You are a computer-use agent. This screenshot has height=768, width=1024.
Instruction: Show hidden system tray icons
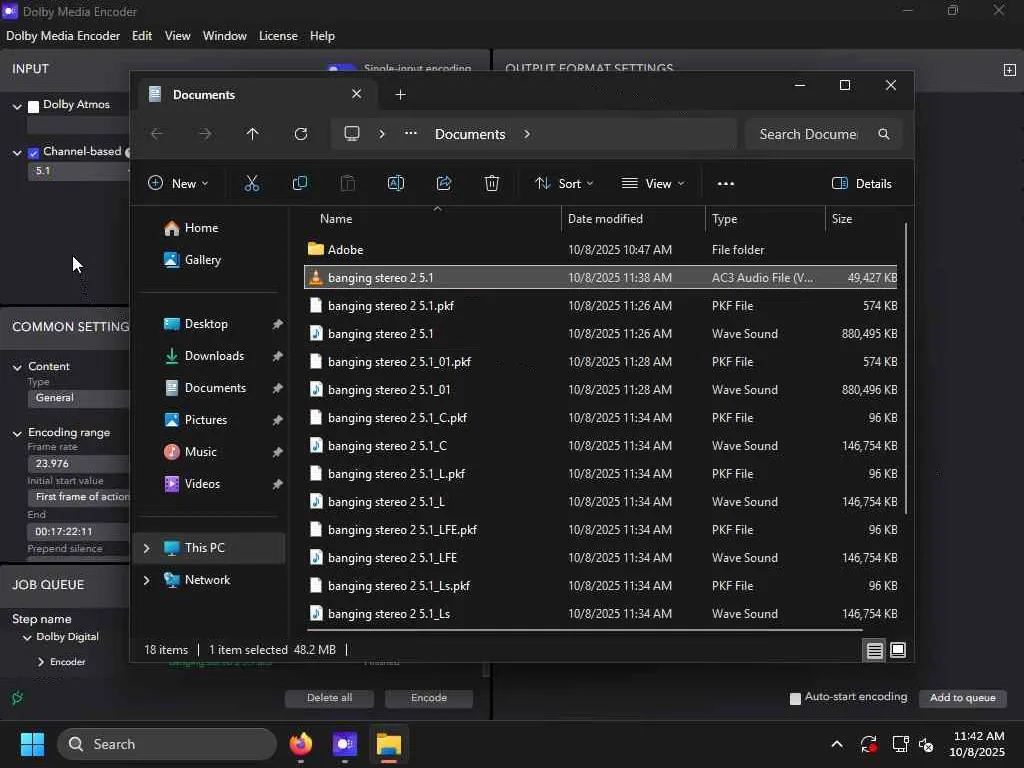tap(837, 744)
